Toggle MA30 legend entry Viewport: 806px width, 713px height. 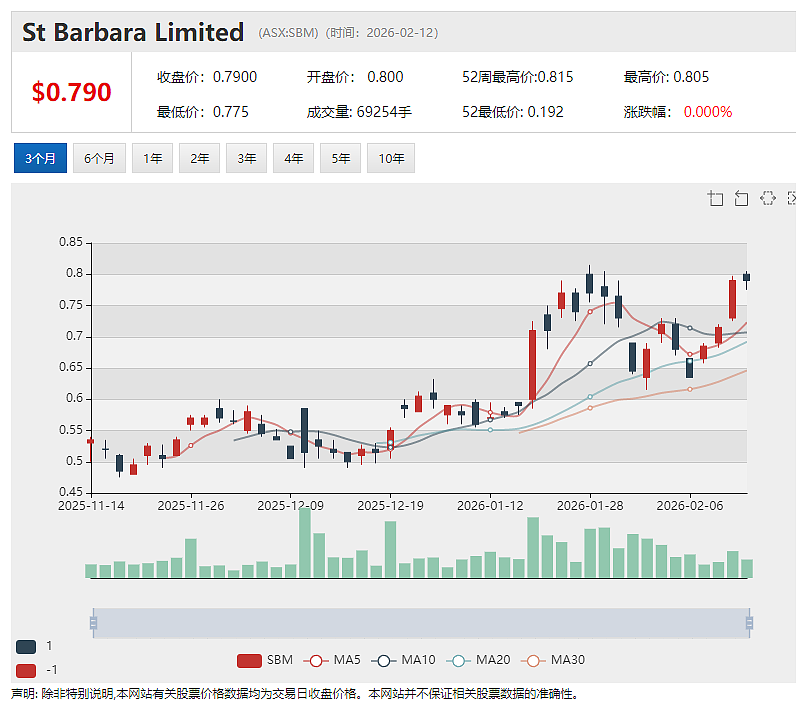point(553,660)
